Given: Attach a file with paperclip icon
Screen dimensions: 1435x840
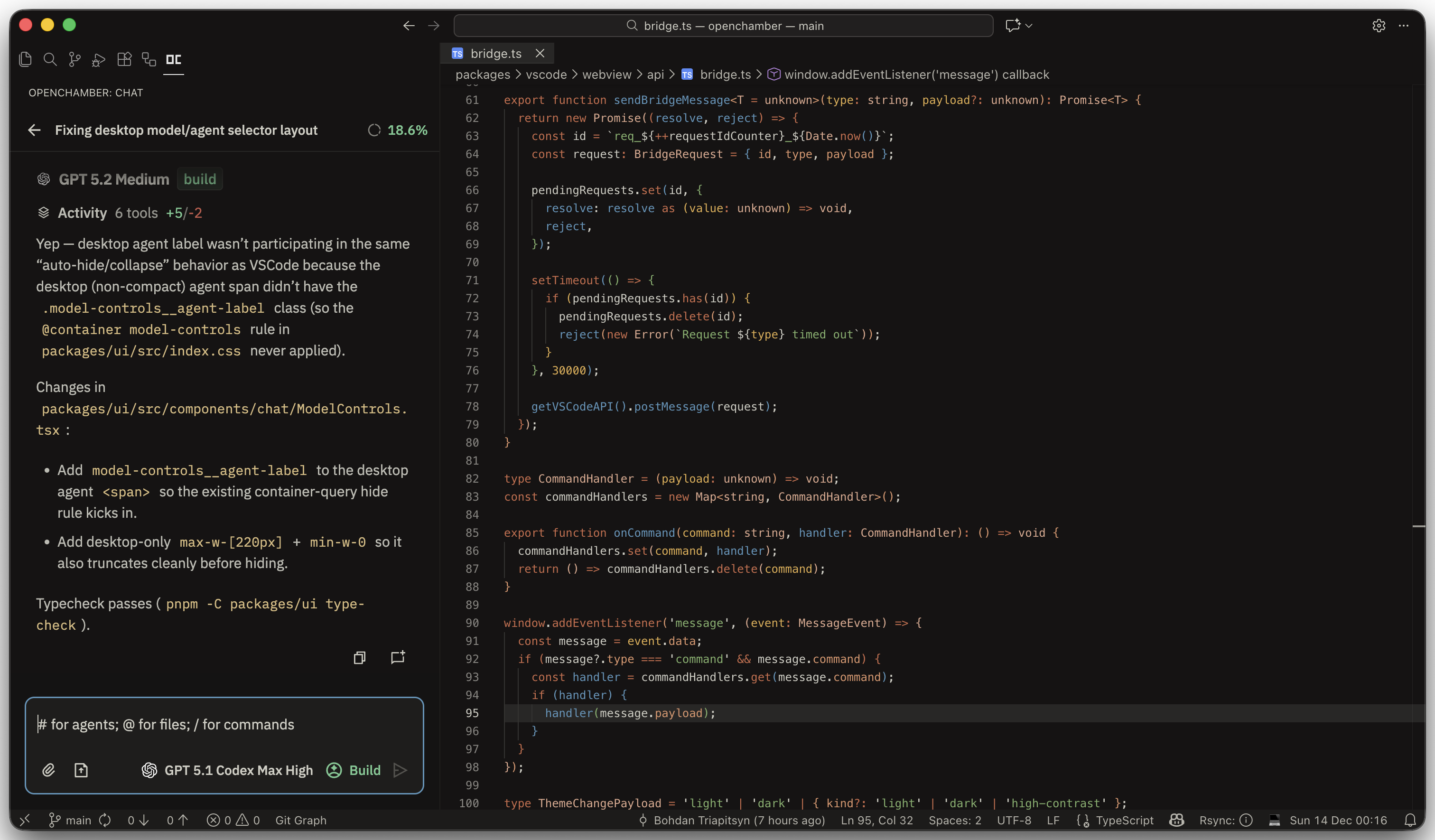Looking at the screenshot, I should click(49, 771).
